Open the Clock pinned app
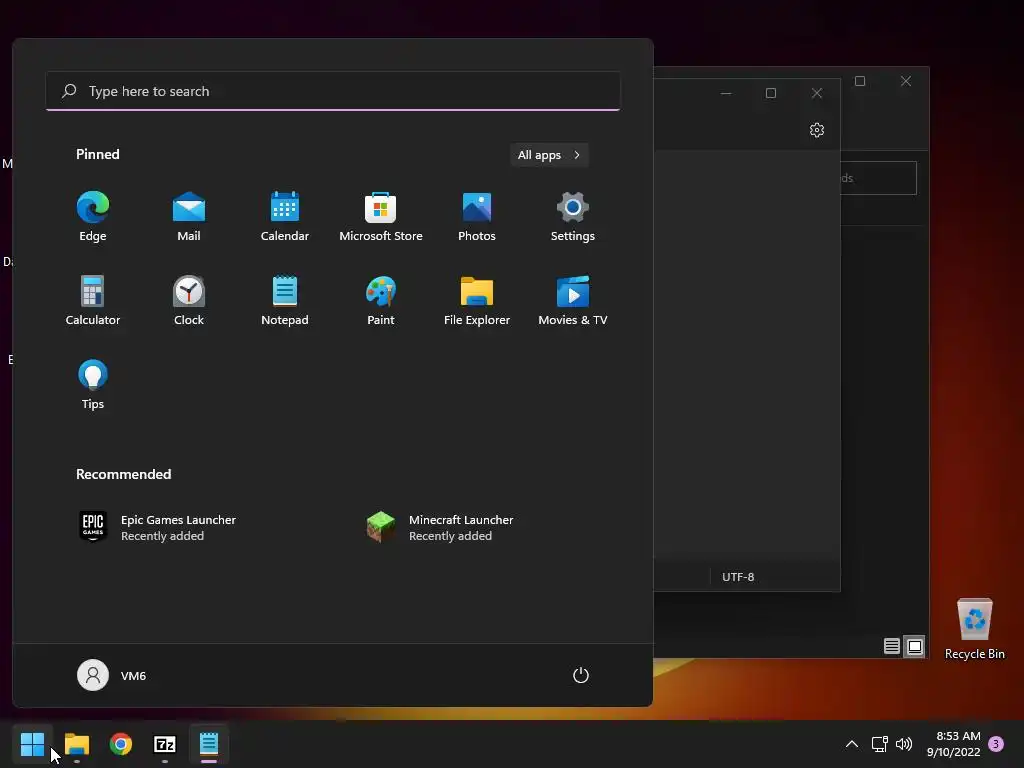1024x768 pixels. [x=189, y=300]
